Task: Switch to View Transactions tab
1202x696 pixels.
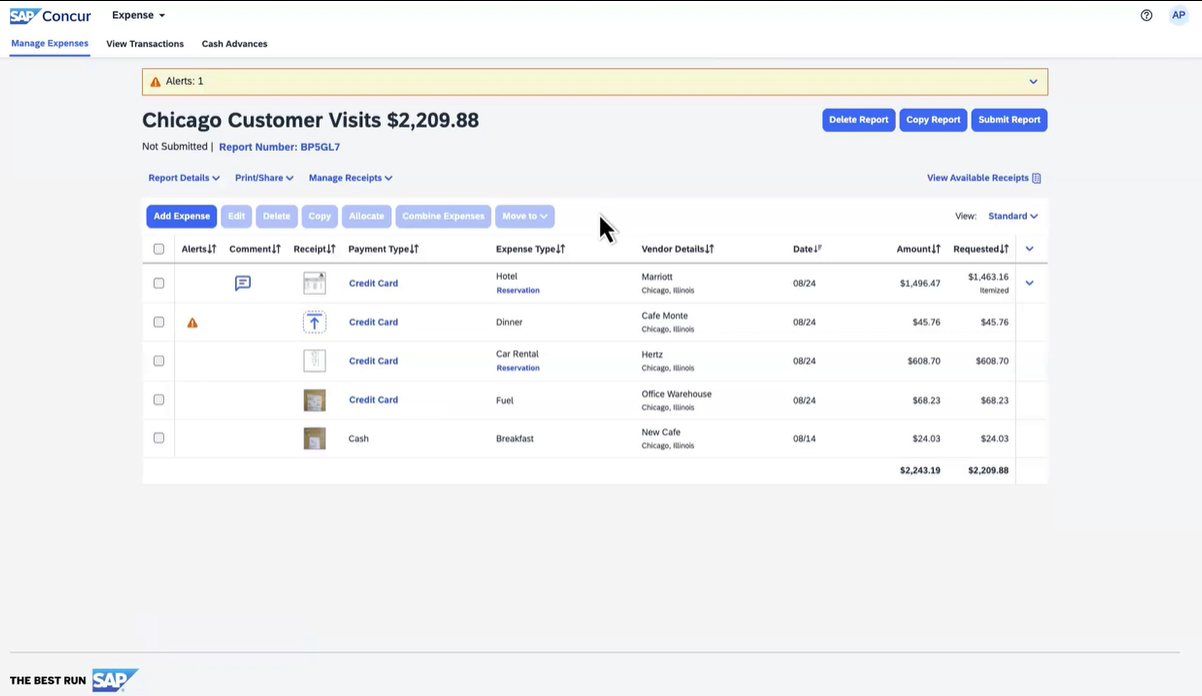Action: tap(145, 44)
